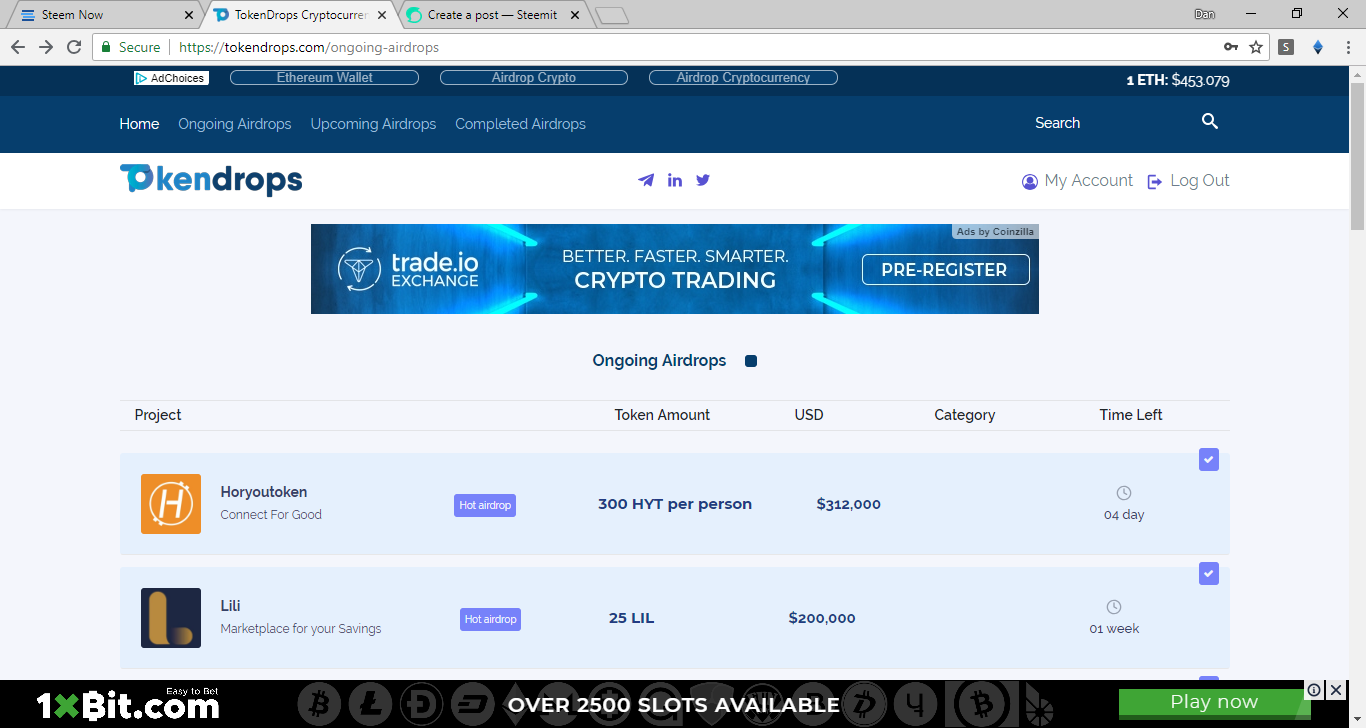Open the Ethereum extension icon
The width and height of the screenshot is (1366, 728).
tap(1317, 47)
